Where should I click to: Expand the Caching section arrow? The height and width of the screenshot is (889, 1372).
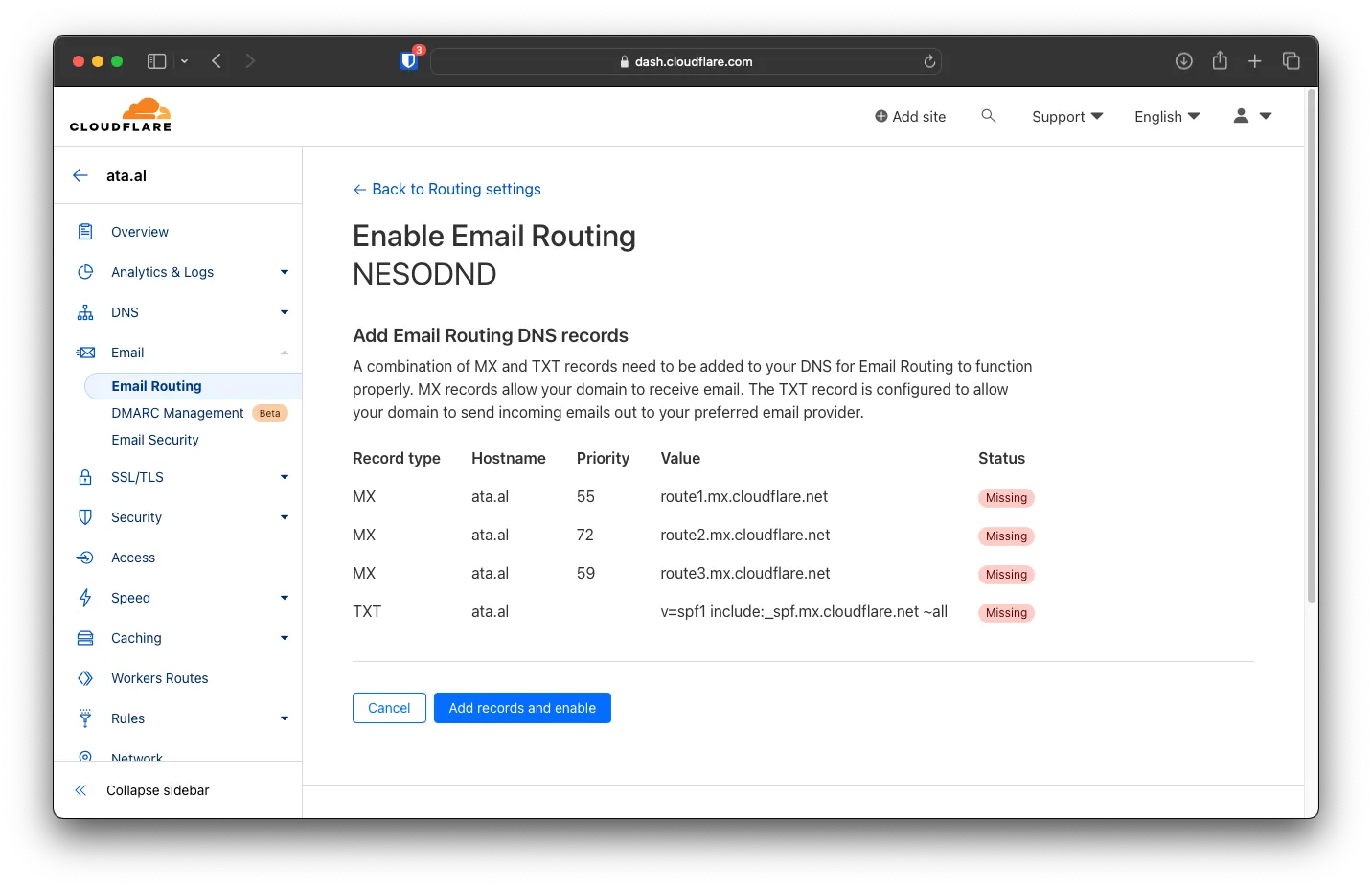285,638
